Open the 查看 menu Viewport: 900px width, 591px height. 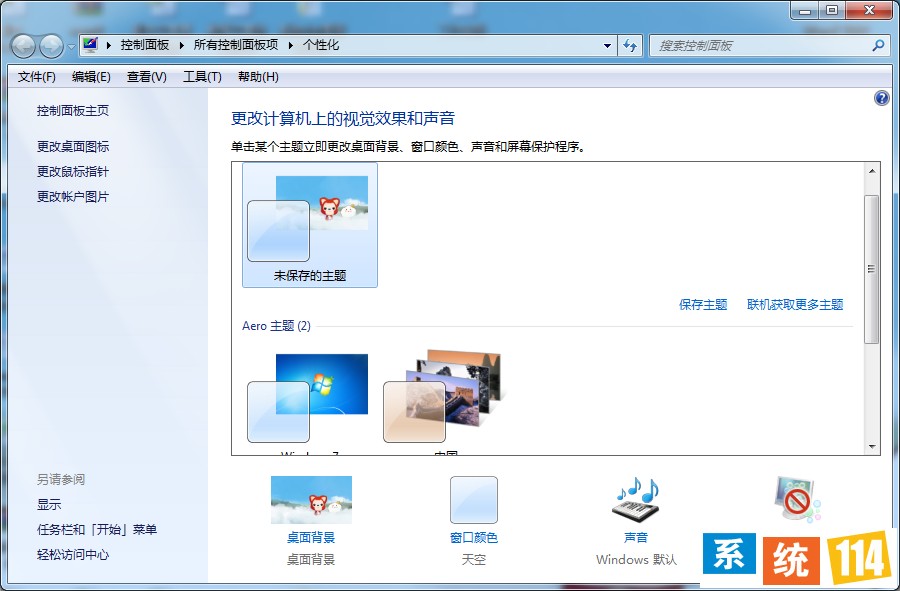146,76
